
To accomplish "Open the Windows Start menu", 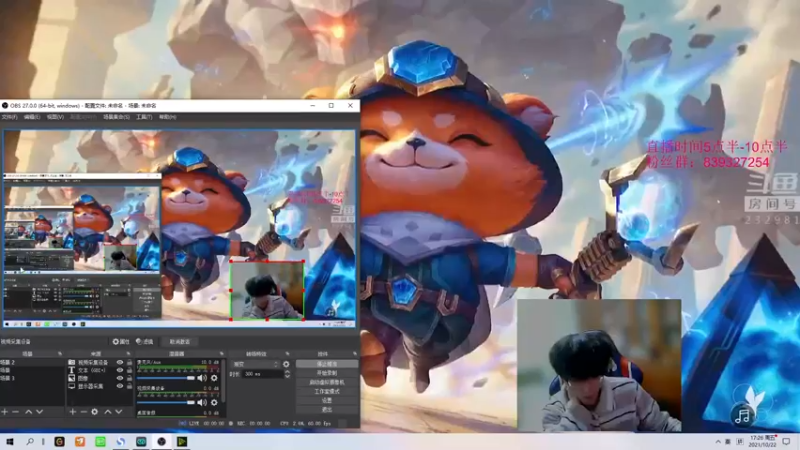I will coord(10,442).
